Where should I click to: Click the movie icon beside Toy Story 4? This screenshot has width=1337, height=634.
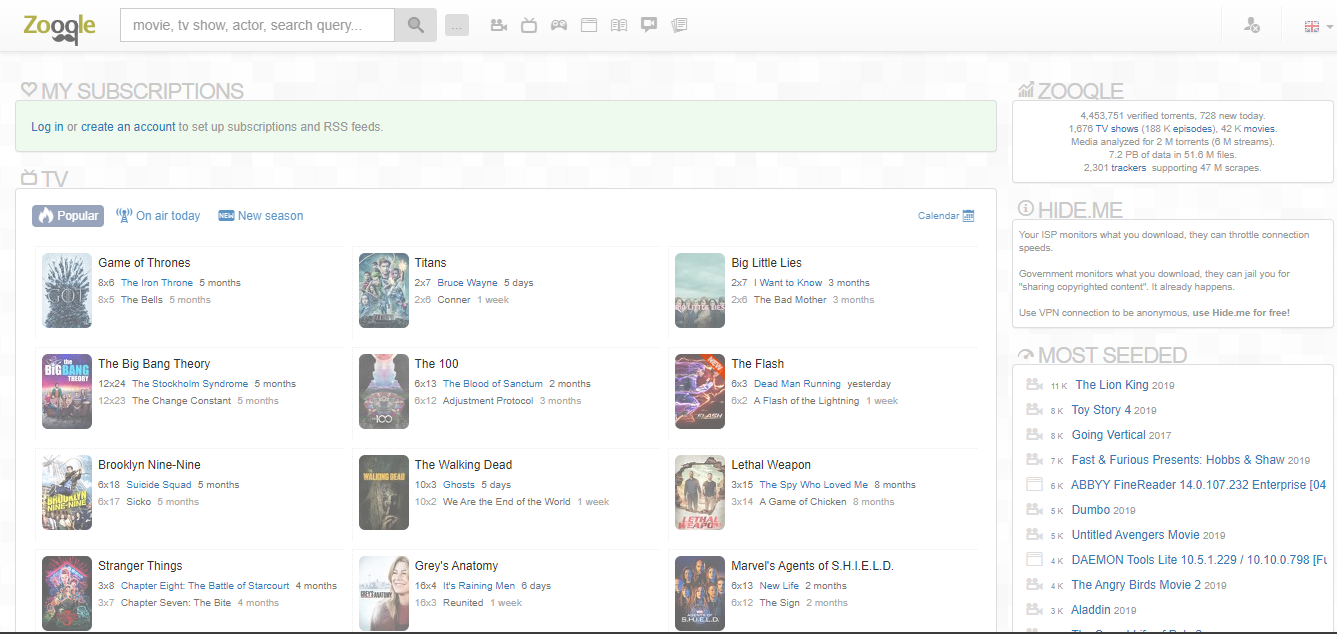[x=1034, y=410]
